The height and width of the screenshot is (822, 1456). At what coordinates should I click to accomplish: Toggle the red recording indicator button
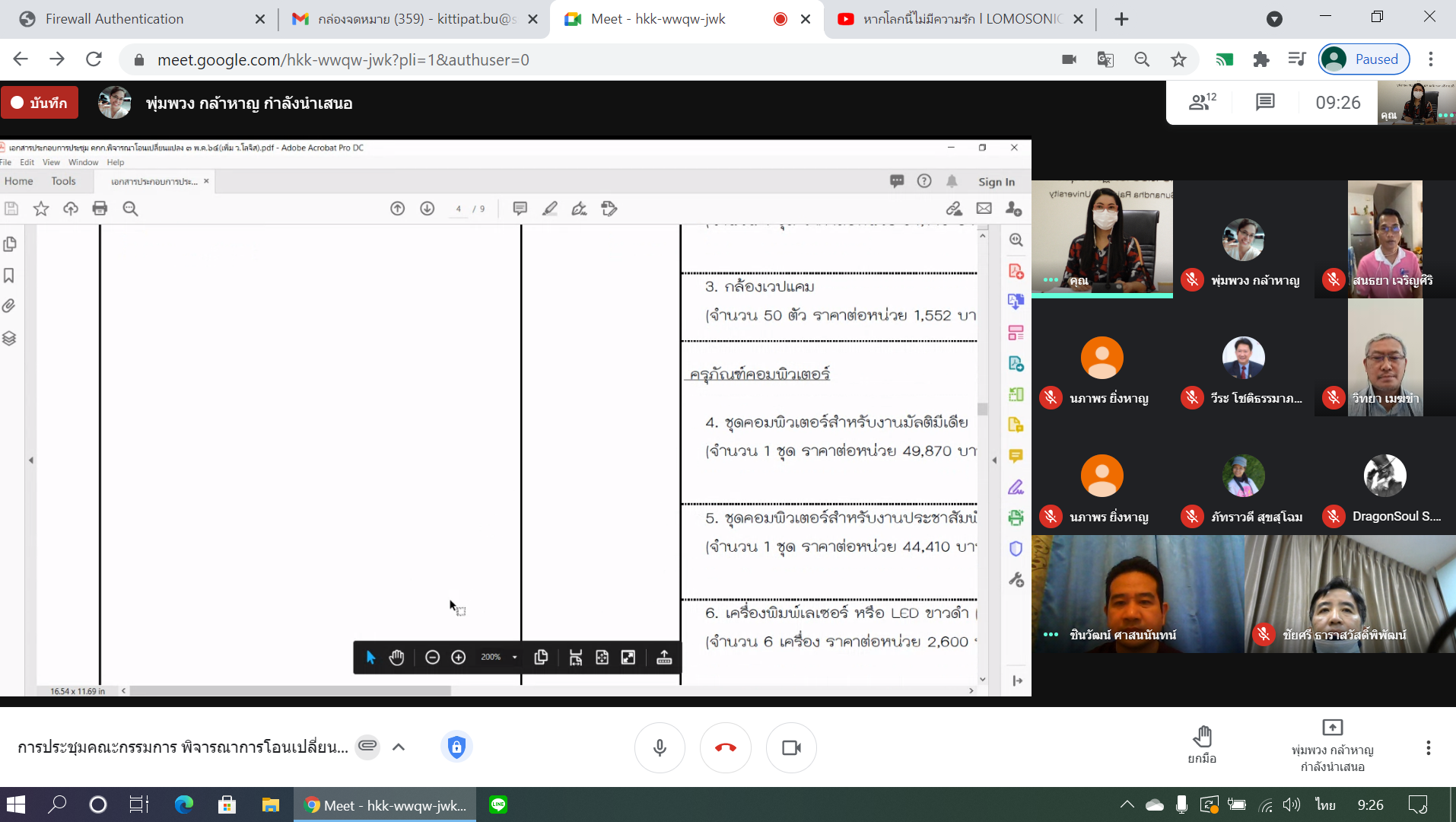40,103
